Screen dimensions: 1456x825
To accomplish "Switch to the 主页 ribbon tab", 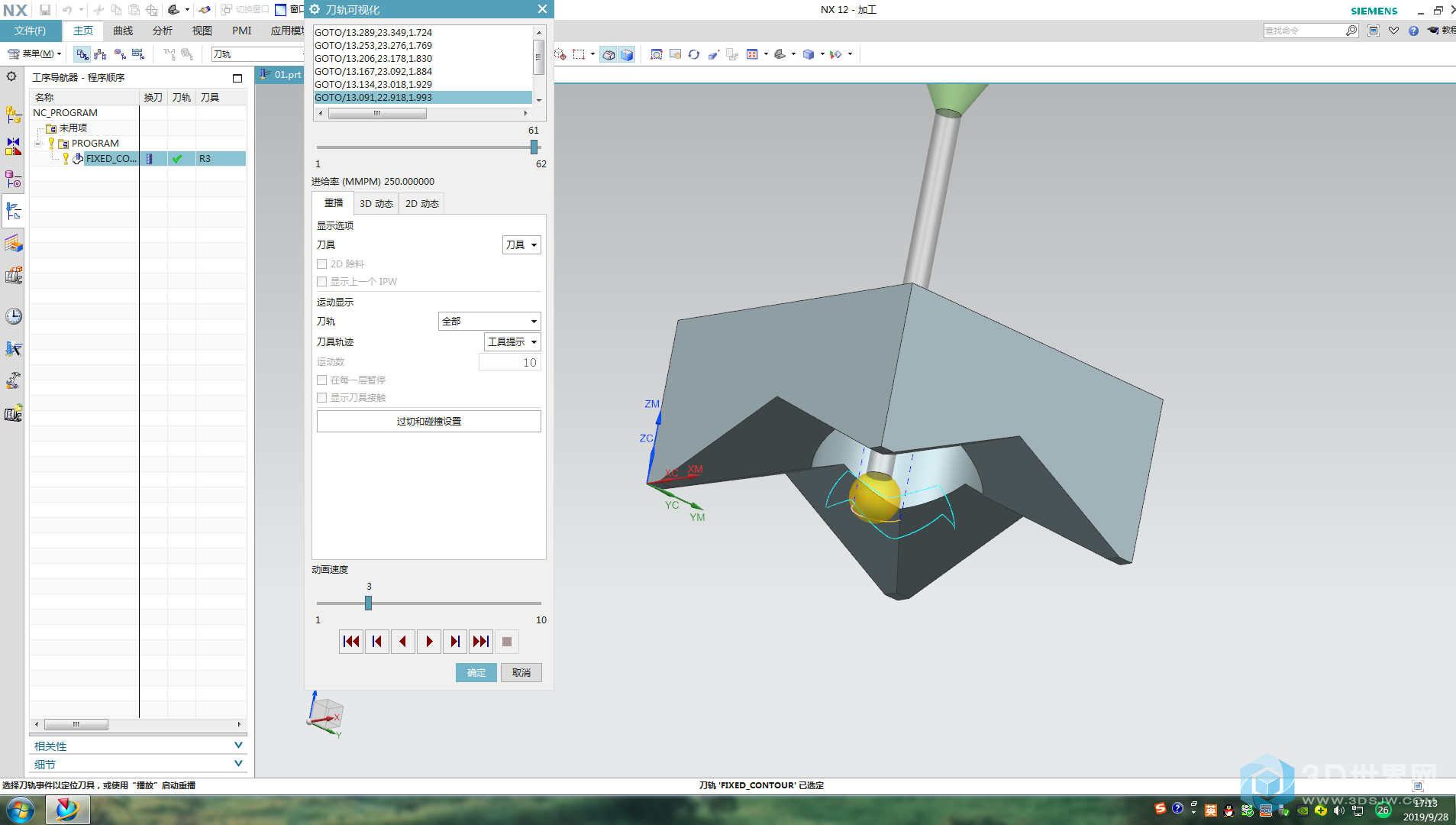I will point(83,31).
